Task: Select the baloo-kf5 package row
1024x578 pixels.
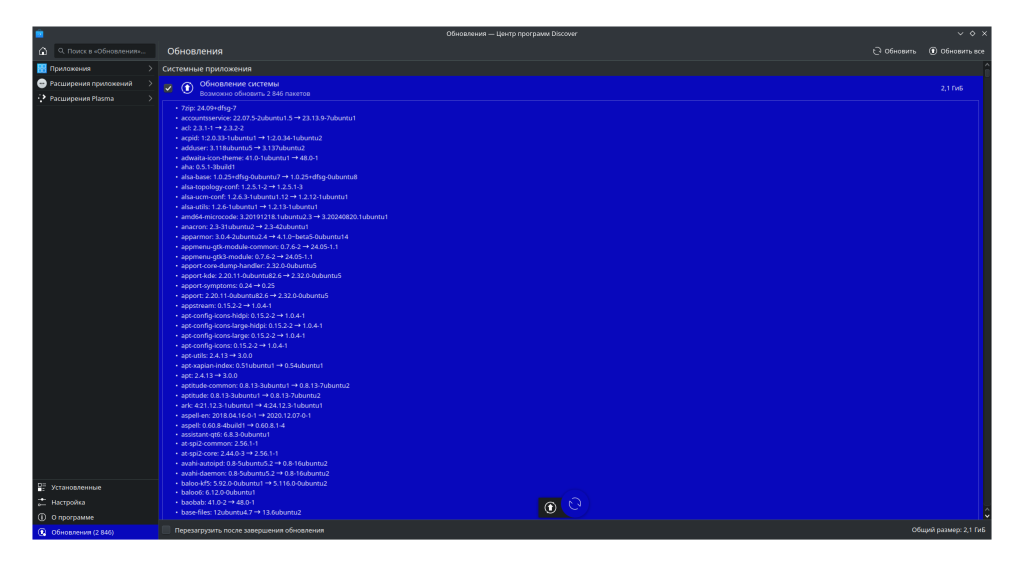Action: pyautogui.click(x=254, y=483)
